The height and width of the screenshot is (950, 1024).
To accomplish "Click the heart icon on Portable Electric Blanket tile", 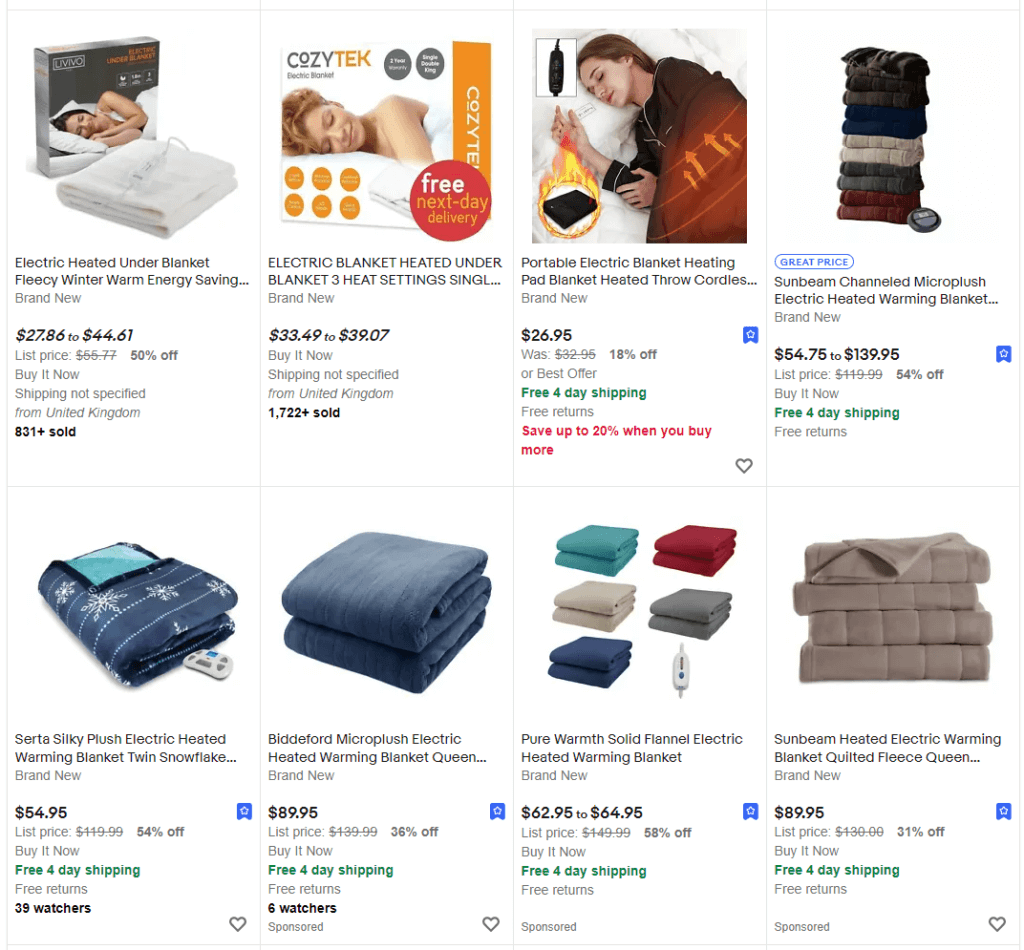I will tap(744, 466).
